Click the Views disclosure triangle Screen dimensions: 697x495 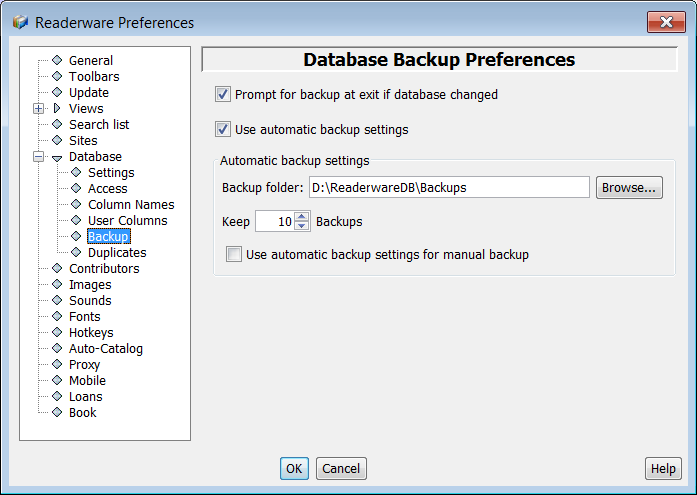pyautogui.click(x=57, y=108)
